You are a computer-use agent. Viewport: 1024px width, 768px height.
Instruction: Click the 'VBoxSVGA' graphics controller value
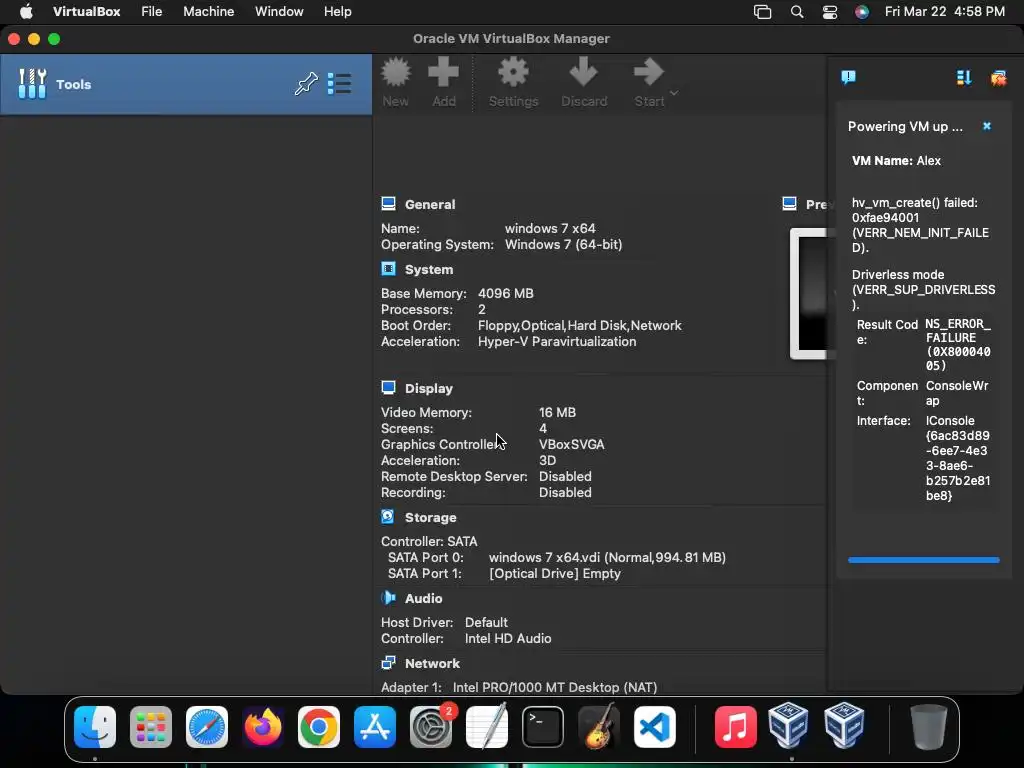[571, 445]
